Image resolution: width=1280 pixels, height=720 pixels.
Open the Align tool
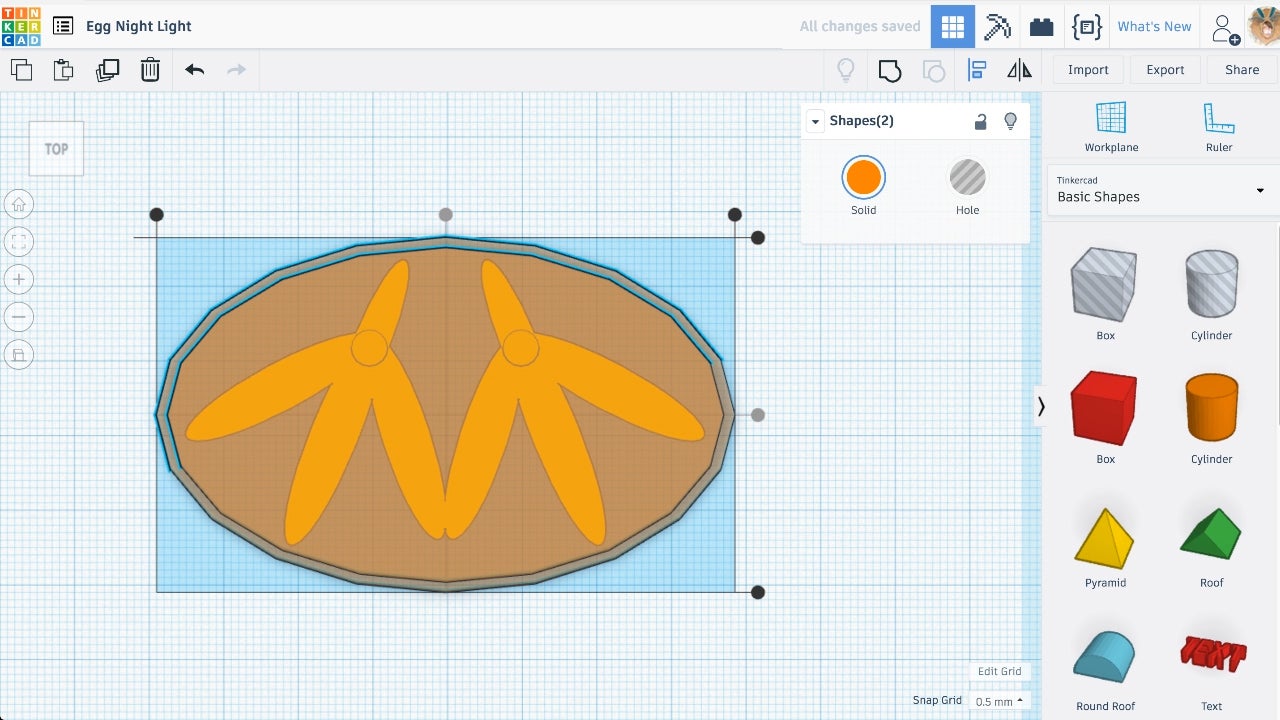[977, 70]
